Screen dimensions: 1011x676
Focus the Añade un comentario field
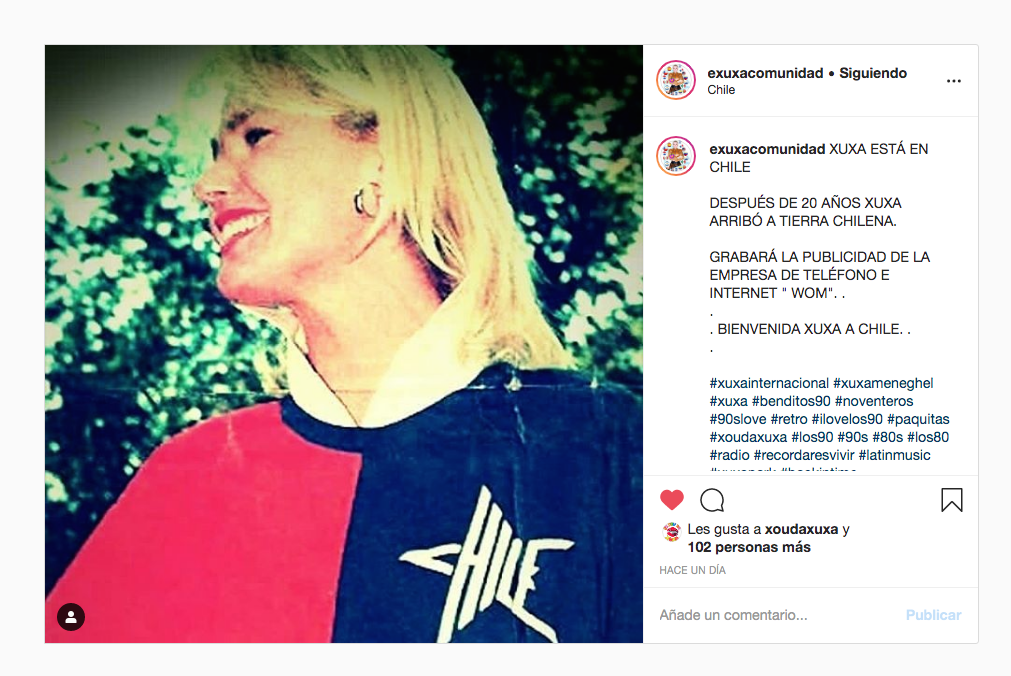[774, 615]
